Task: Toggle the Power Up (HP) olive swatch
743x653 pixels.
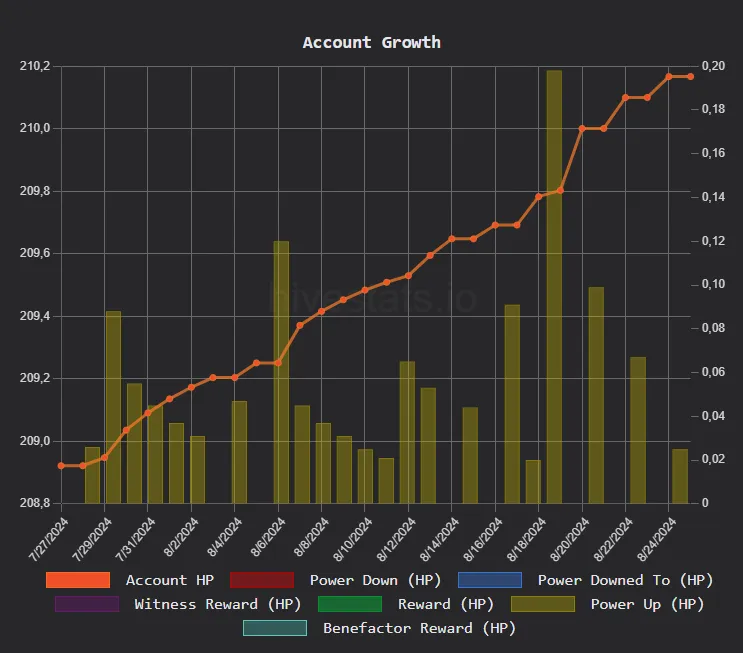Action: pyautogui.click(x=543, y=604)
